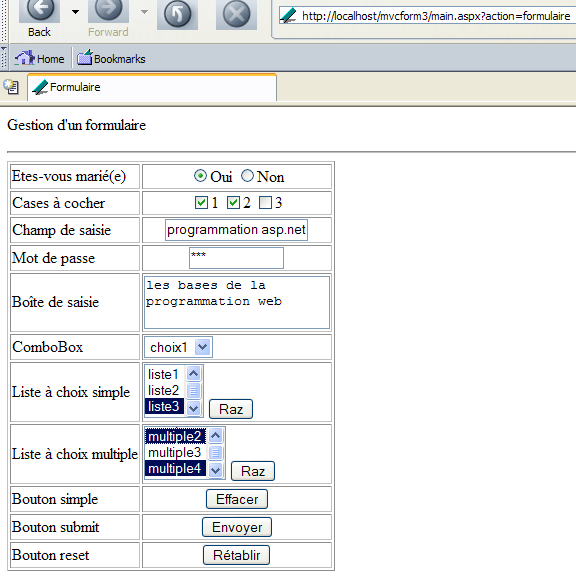Select the Non radio button
Image resolution: width=576 pixels, height=576 pixels.
point(247,176)
